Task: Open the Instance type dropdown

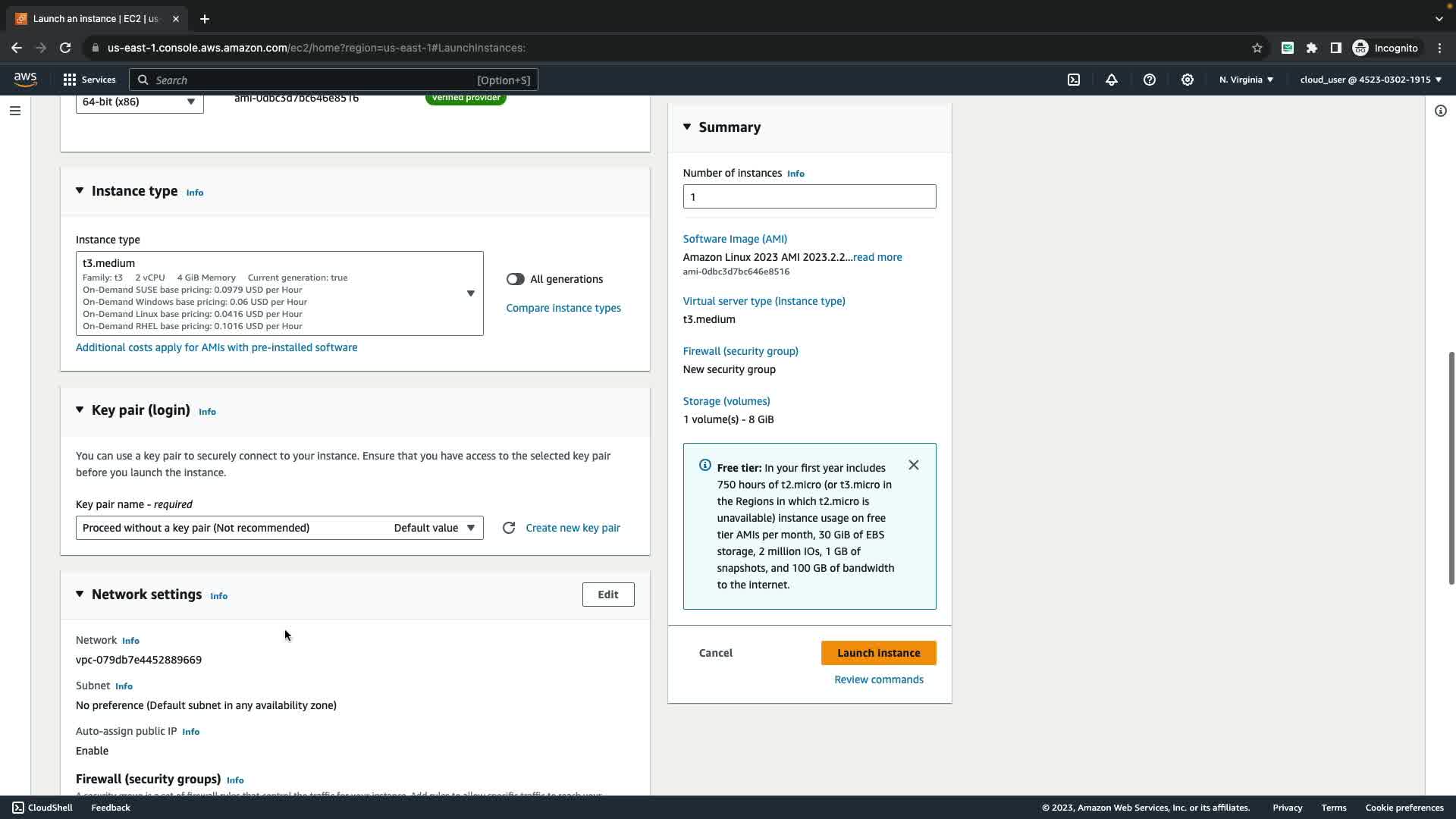Action: coord(279,293)
